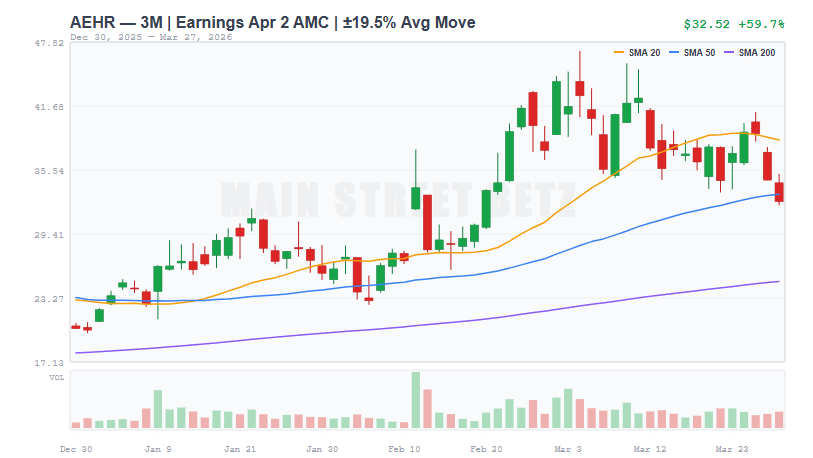813x458 pixels.
Task: Click the 23.27 price axis label
Action: coord(49,299)
